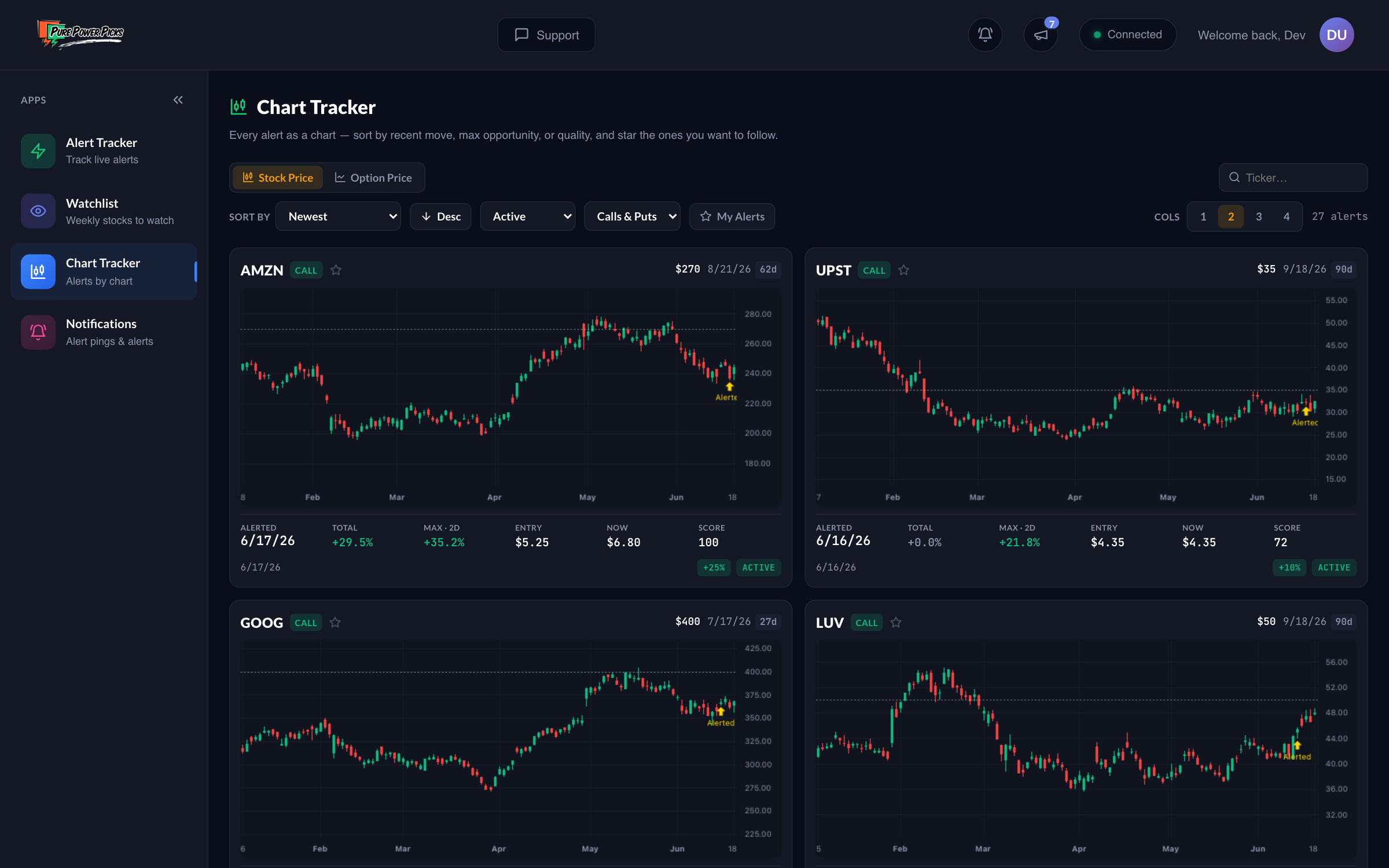Click the Chart Tracker heading icon
The image size is (1389, 868).
point(238,106)
